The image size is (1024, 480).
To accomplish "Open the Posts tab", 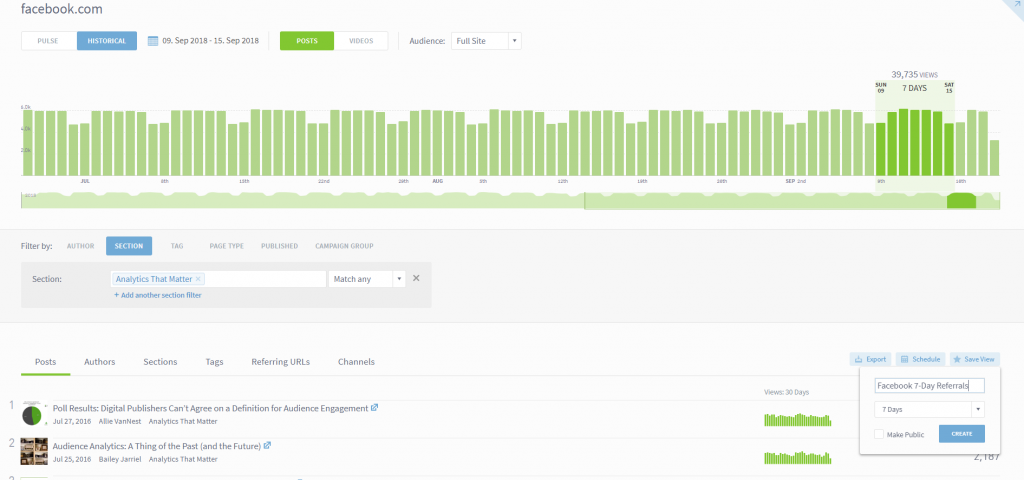I will [46, 362].
